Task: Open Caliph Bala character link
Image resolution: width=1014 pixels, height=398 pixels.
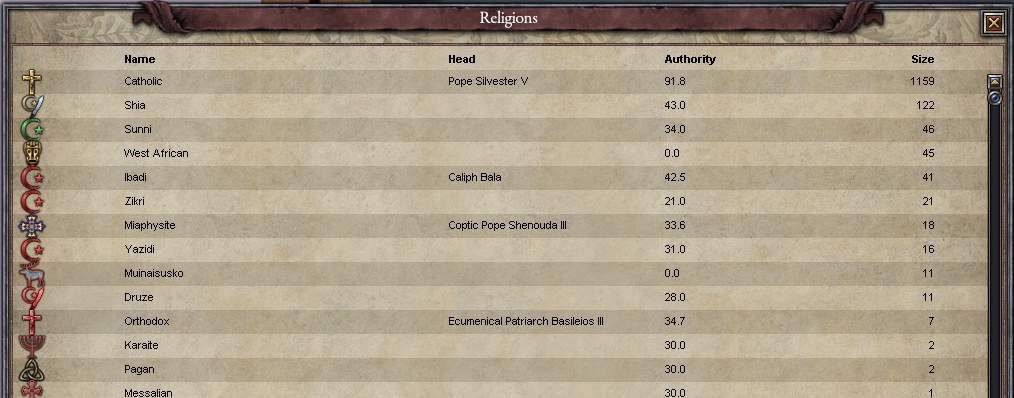Action: pyautogui.click(x=475, y=177)
